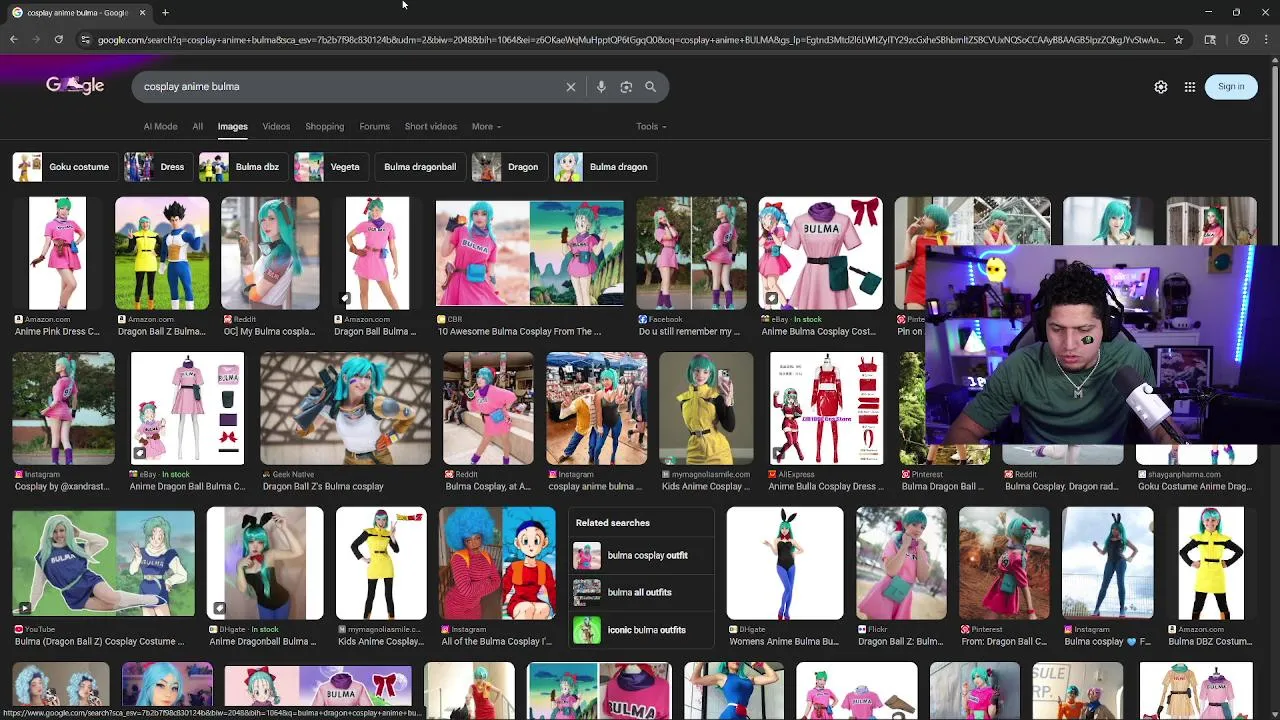Click the browser forward arrow

pos(36,40)
